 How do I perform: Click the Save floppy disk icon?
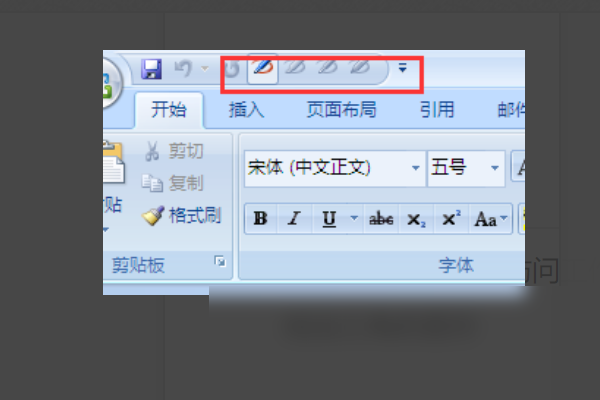click(x=152, y=69)
